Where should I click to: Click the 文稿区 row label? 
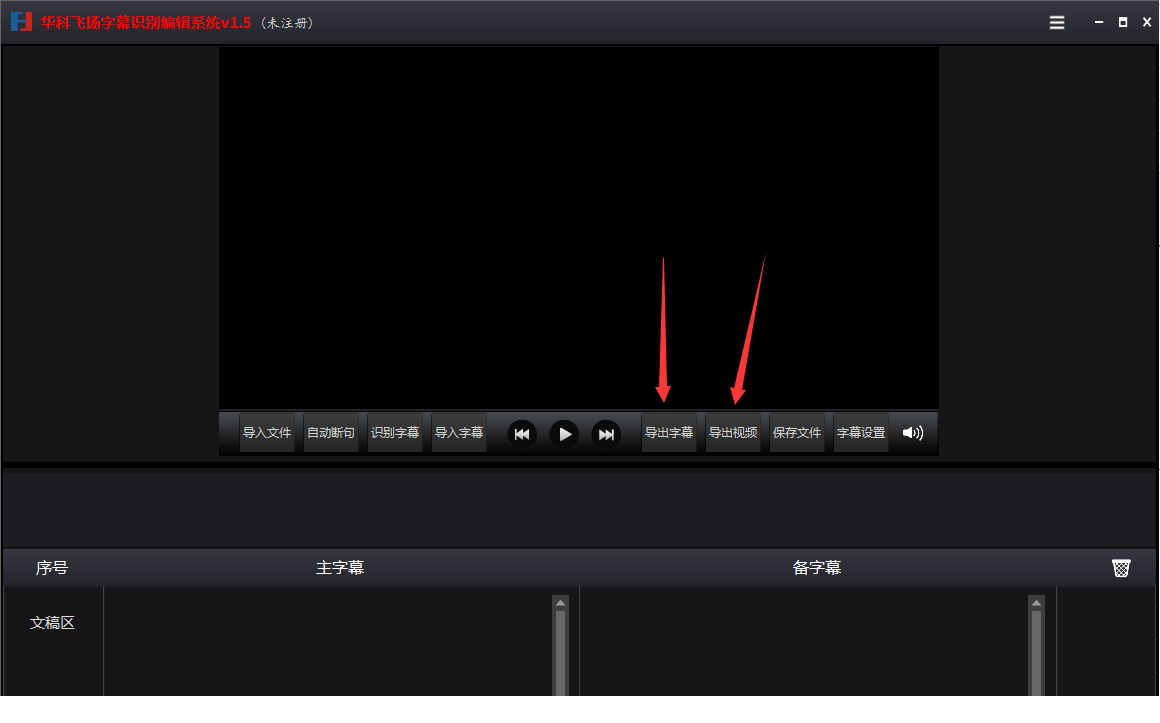[x=53, y=622]
